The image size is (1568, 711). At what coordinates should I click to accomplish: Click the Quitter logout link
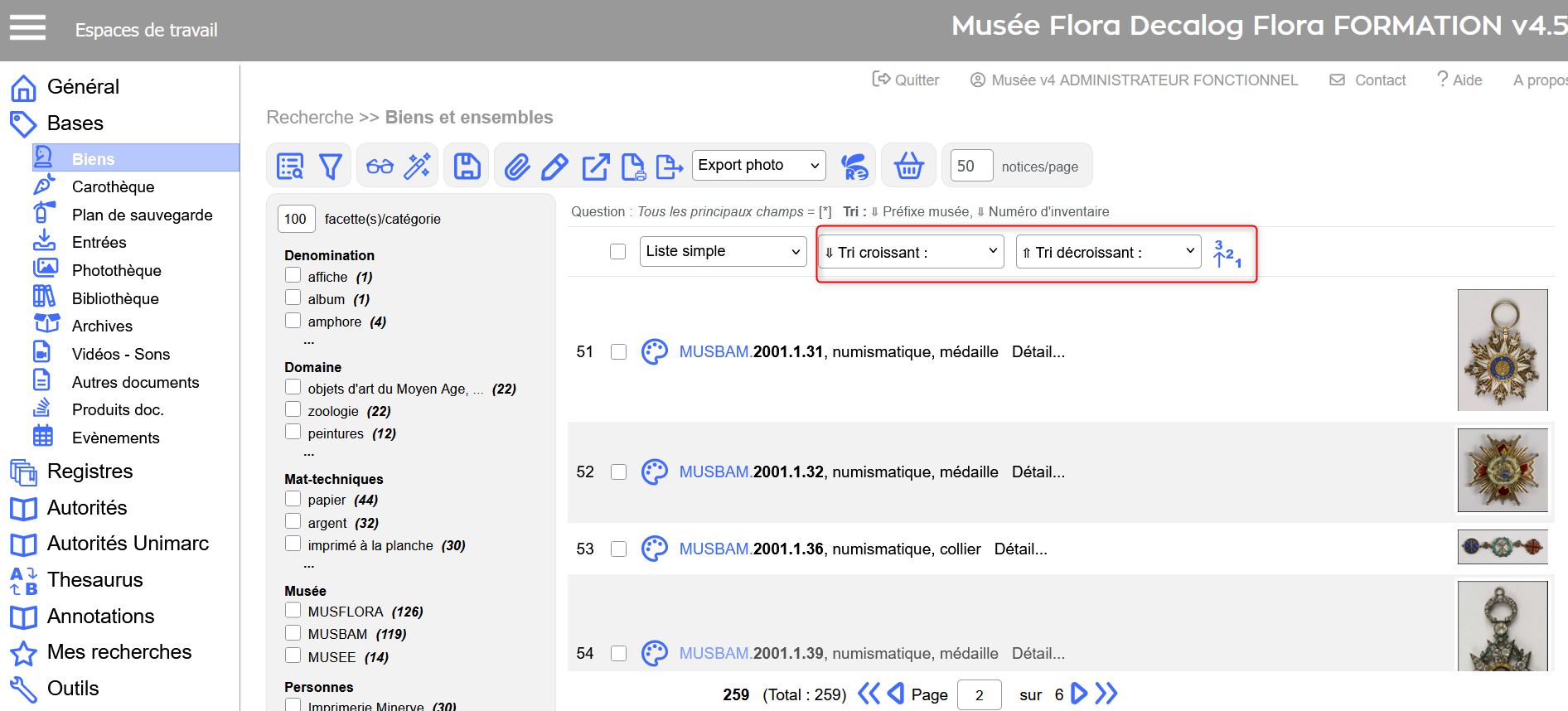[x=906, y=80]
